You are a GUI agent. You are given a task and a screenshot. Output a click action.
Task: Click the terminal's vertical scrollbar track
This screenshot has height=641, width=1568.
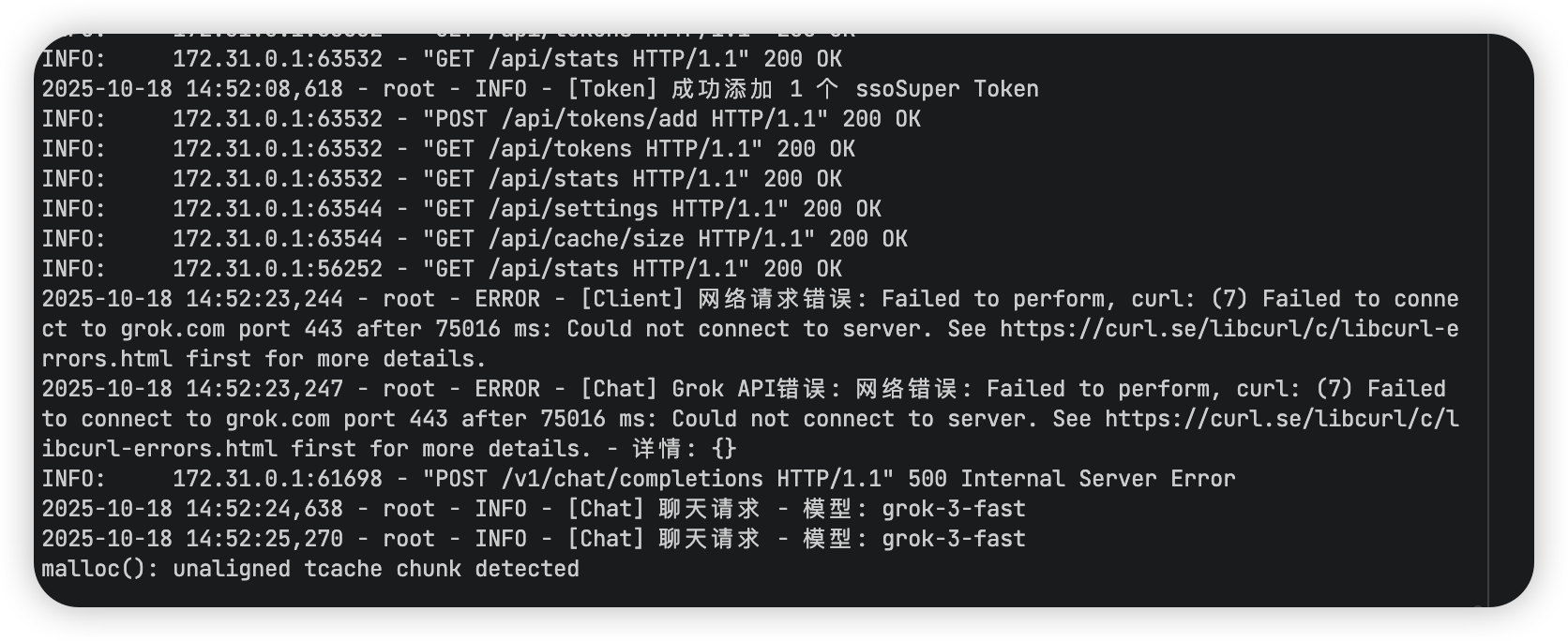pyautogui.click(x=1510, y=319)
